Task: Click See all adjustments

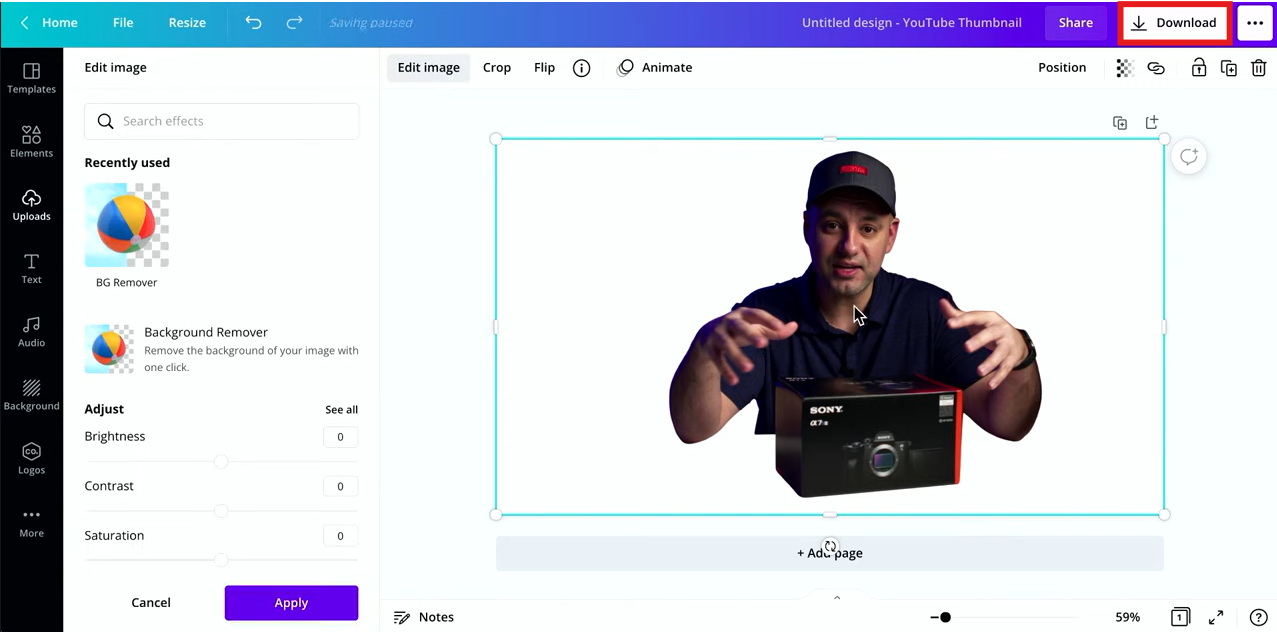Action: point(341,409)
